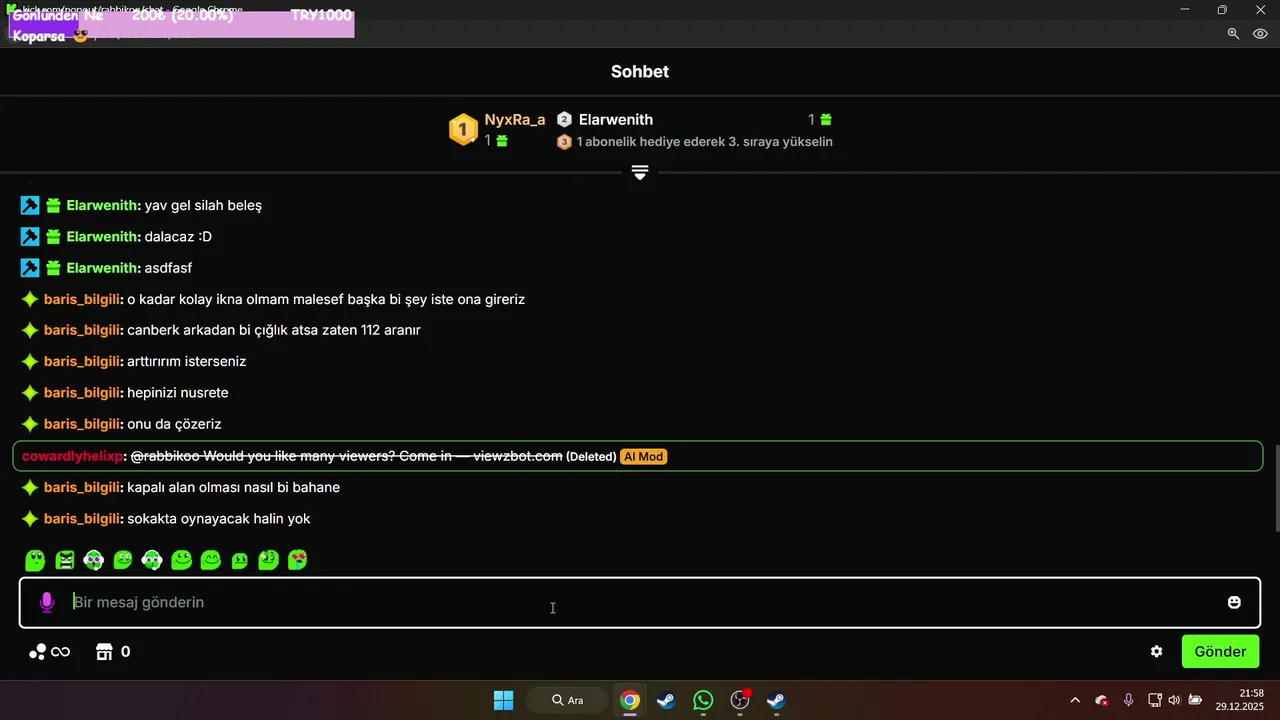The height and width of the screenshot is (720, 1280).
Task: Click the green star badge on the 'onu da çözeriz' message
Action: tap(30, 424)
